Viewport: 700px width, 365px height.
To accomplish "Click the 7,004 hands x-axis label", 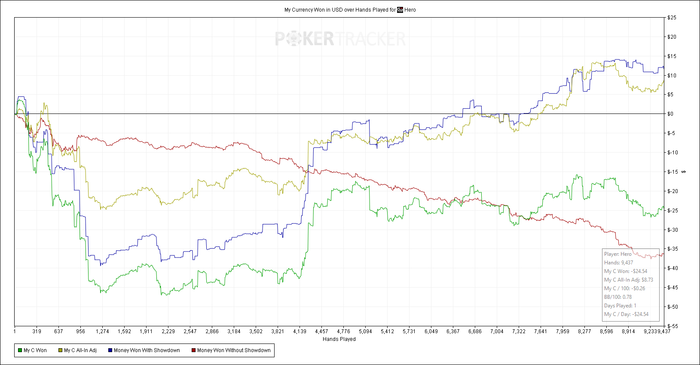I will (496, 332).
